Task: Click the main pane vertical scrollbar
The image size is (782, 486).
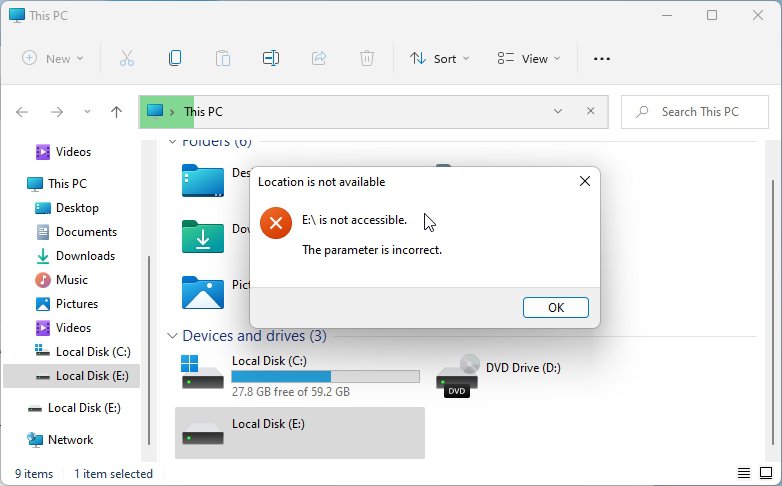Action: pos(773,312)
